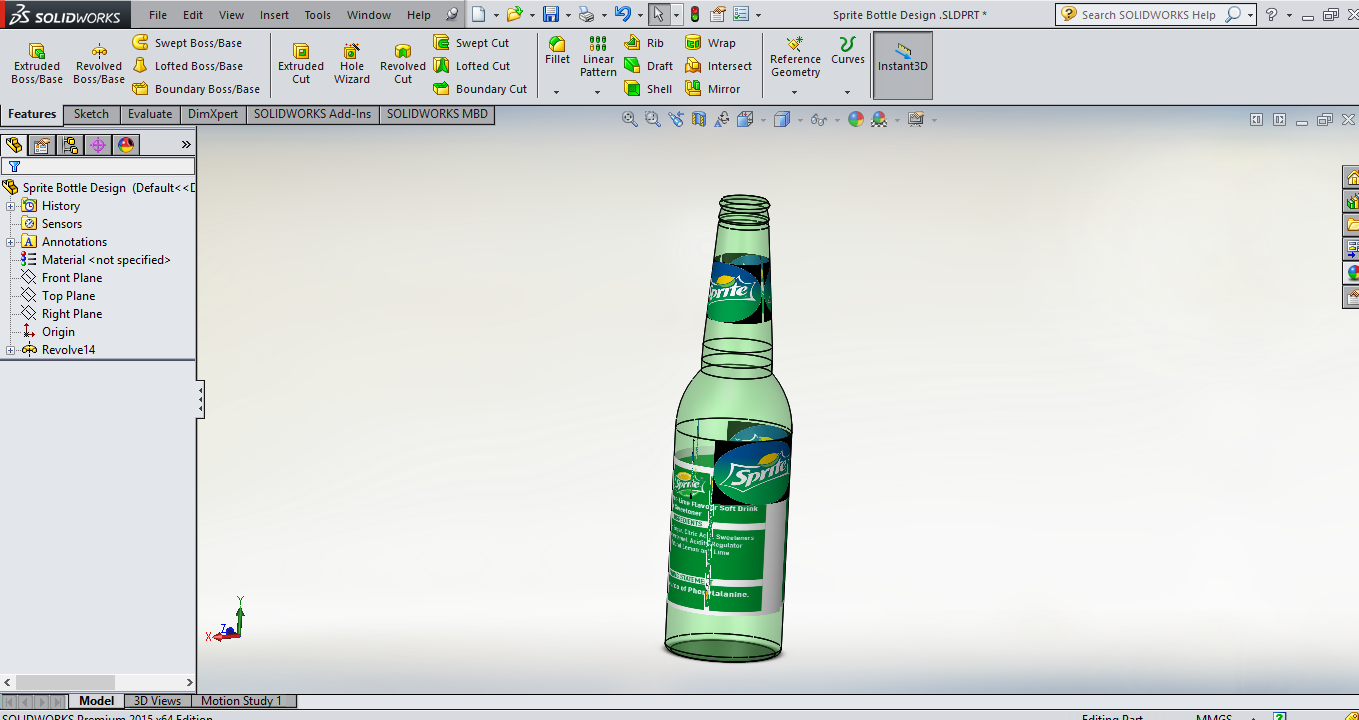Click the Previous View icon
Viewport: 1359px width, 720px height.
(x=676, y=119)
